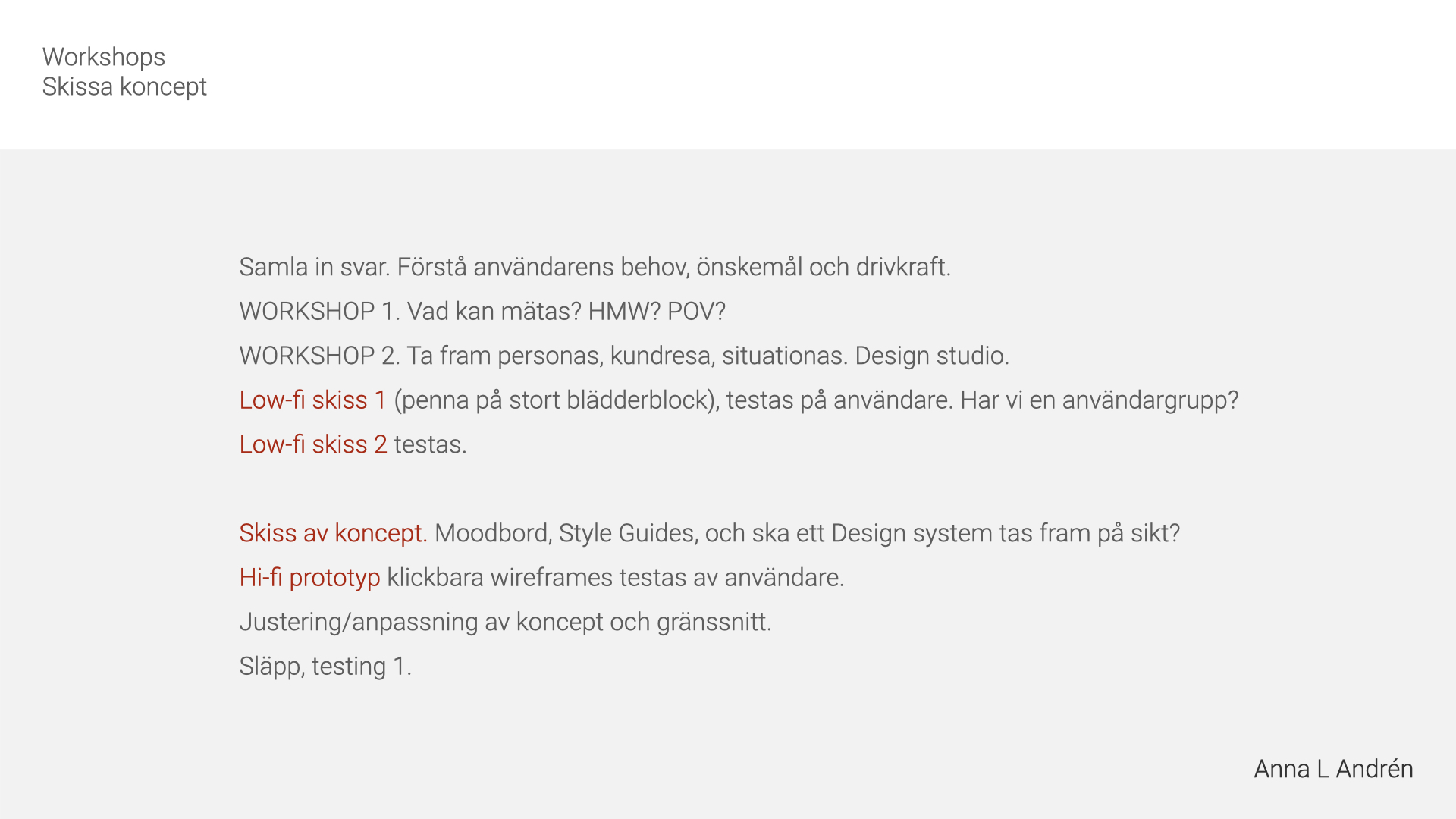Click the 'Workshops' heading text

click(104, 57)
